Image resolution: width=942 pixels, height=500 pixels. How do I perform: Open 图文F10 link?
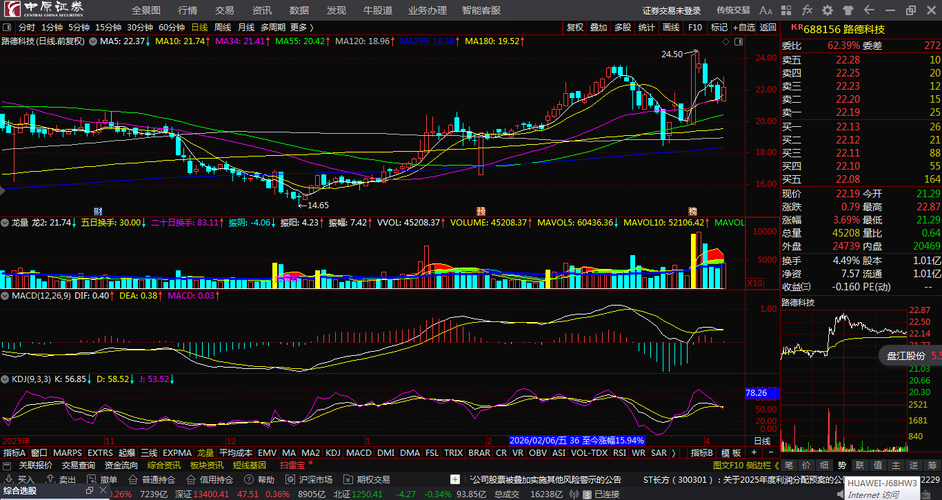(x=728, y=465)
